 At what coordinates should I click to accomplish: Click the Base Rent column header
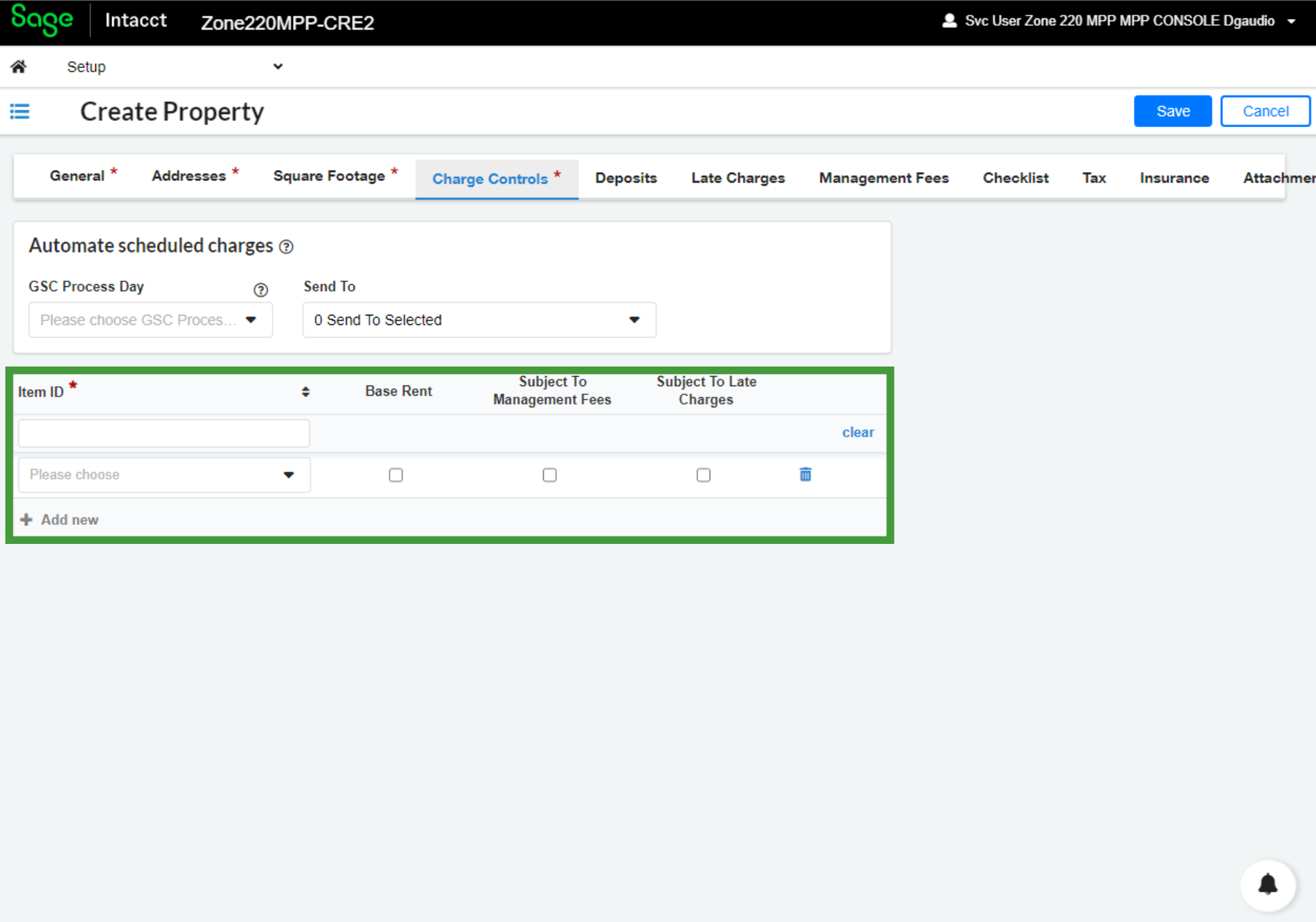coord(398,391)
